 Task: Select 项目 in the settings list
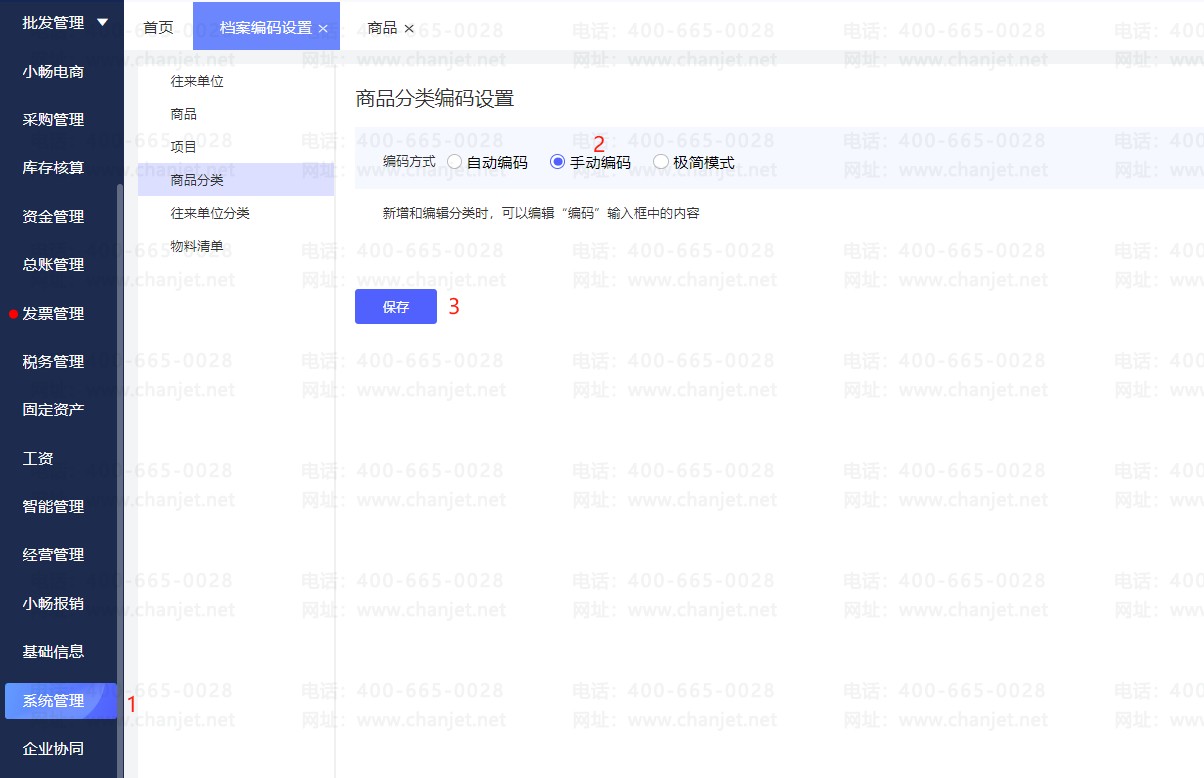click(184, 147)
